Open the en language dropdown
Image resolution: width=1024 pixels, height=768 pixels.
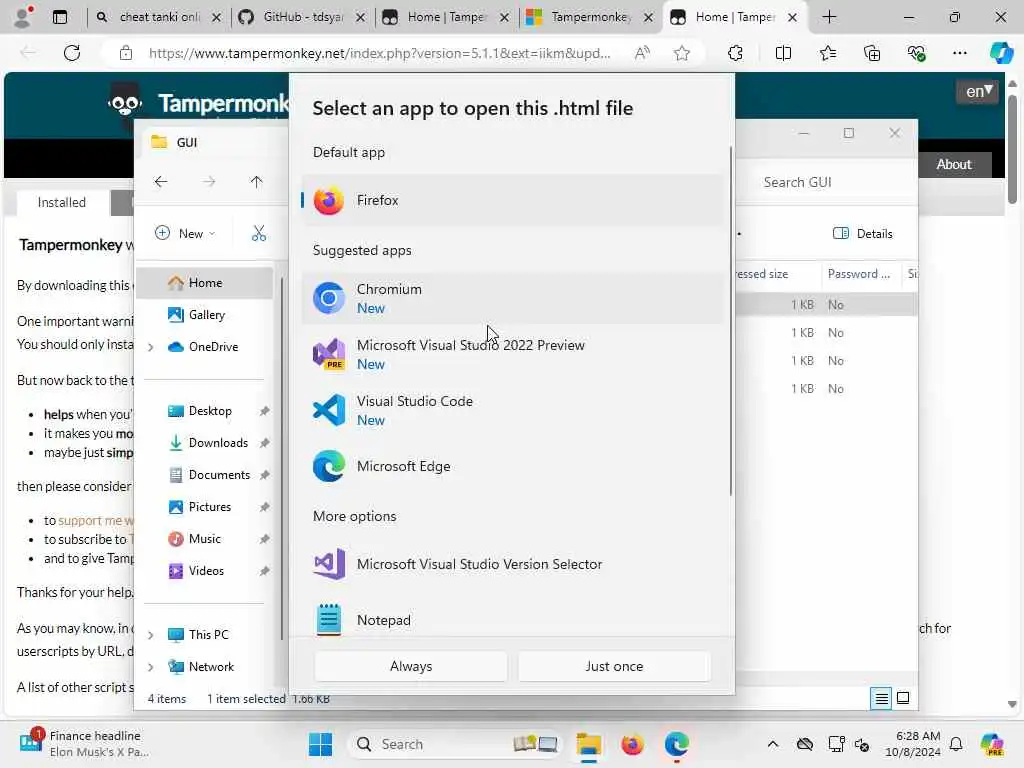coord(978,91)
